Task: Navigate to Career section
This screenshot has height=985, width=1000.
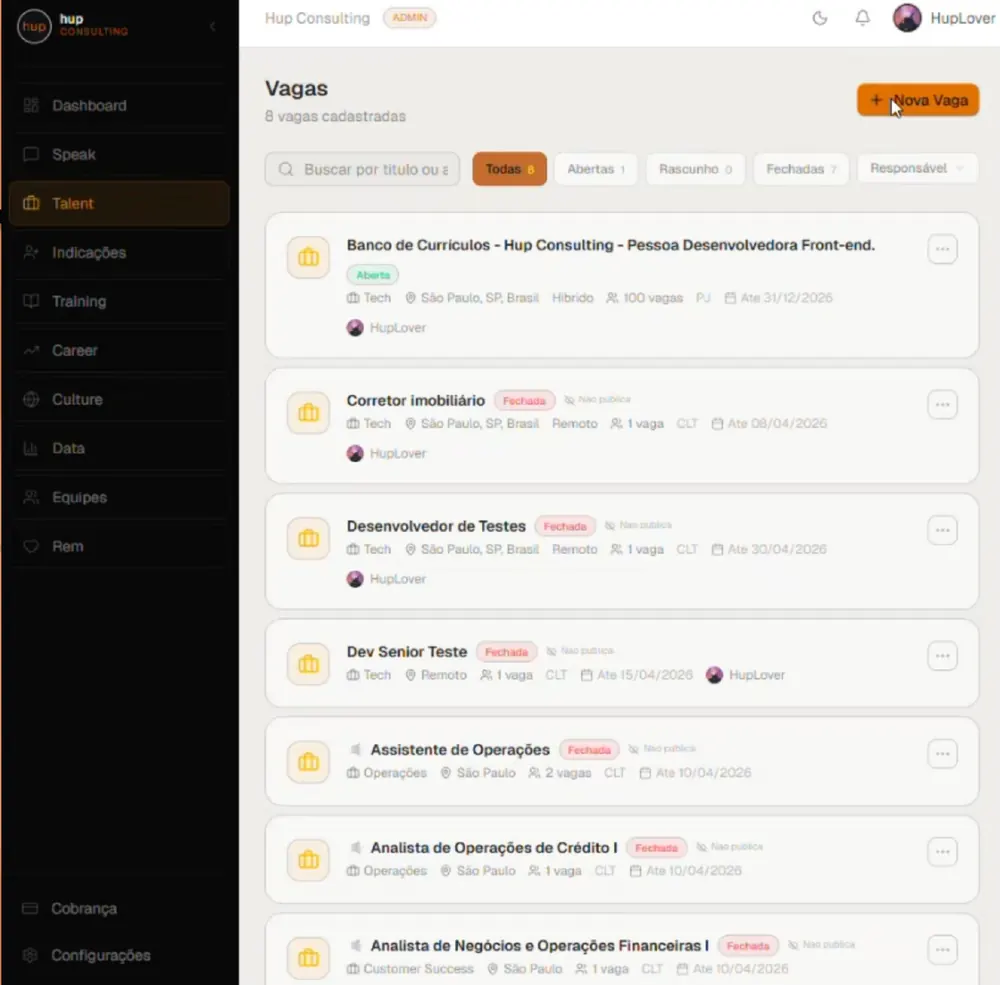Action: (119, 350)
